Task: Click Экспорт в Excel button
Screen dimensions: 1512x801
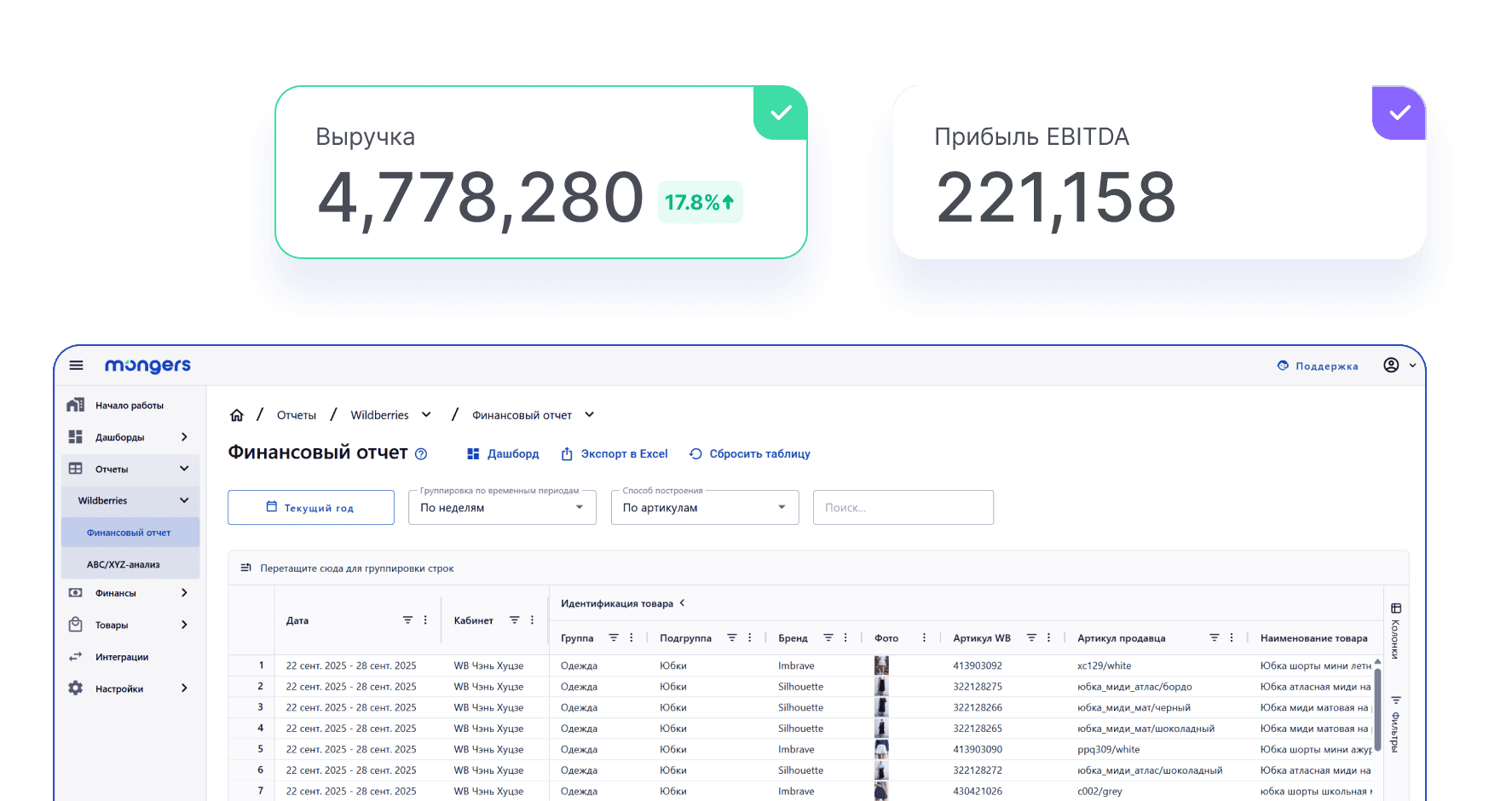Action: [615, 454]
